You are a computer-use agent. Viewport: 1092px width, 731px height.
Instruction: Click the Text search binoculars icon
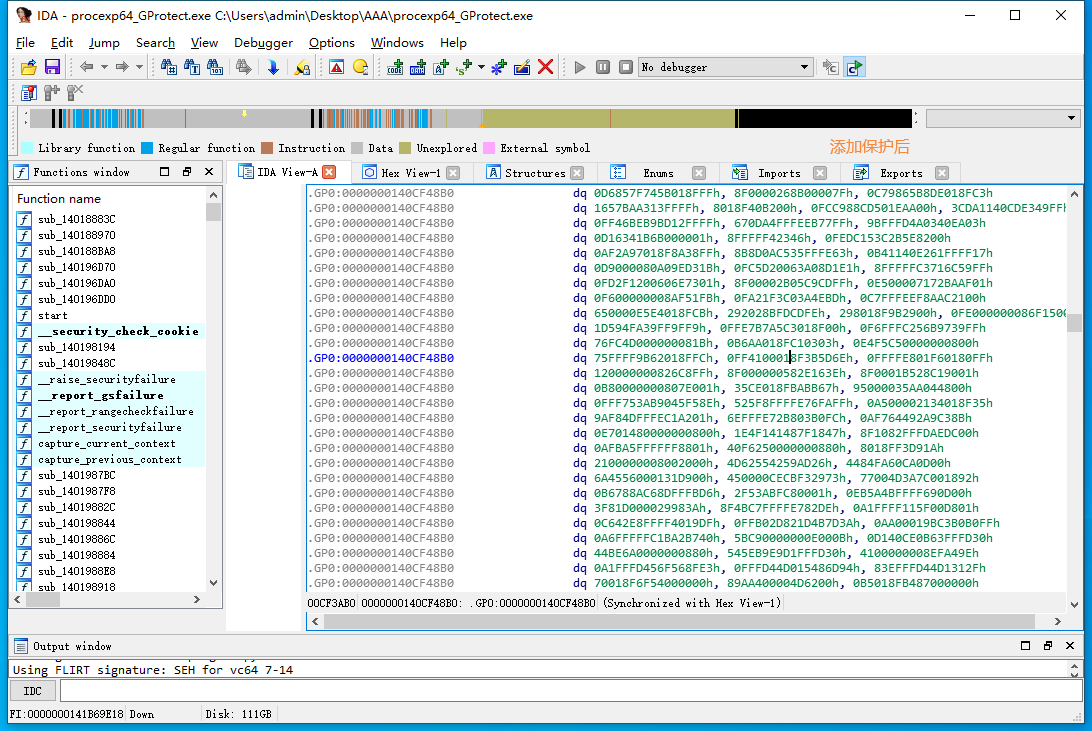[192, 68]
